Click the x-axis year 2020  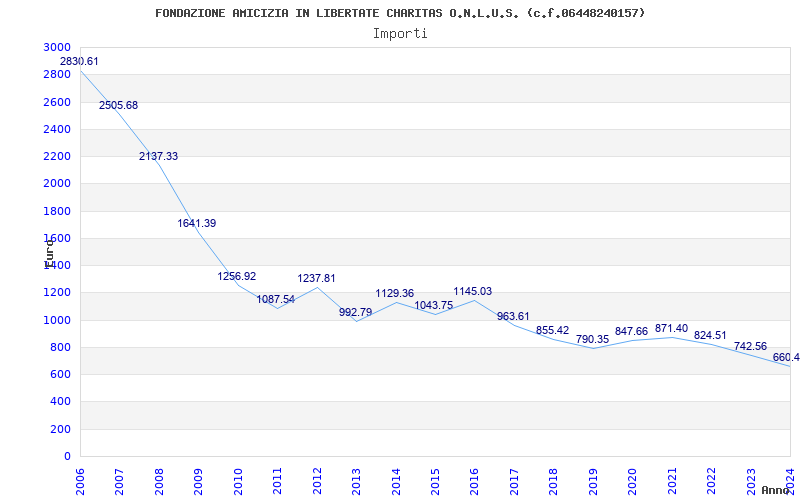[x=632, y=482]
